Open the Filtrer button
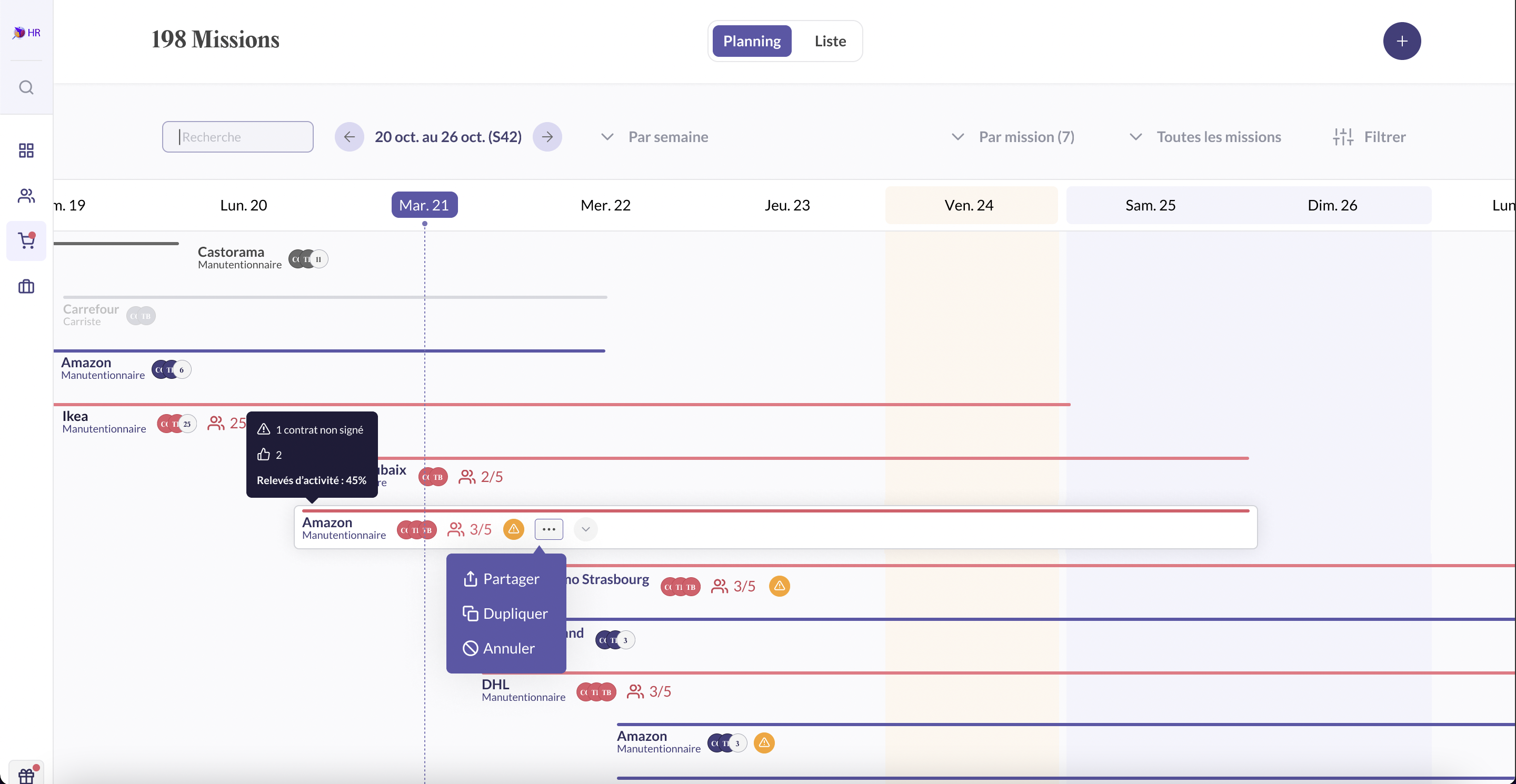 coord(1369,137)
